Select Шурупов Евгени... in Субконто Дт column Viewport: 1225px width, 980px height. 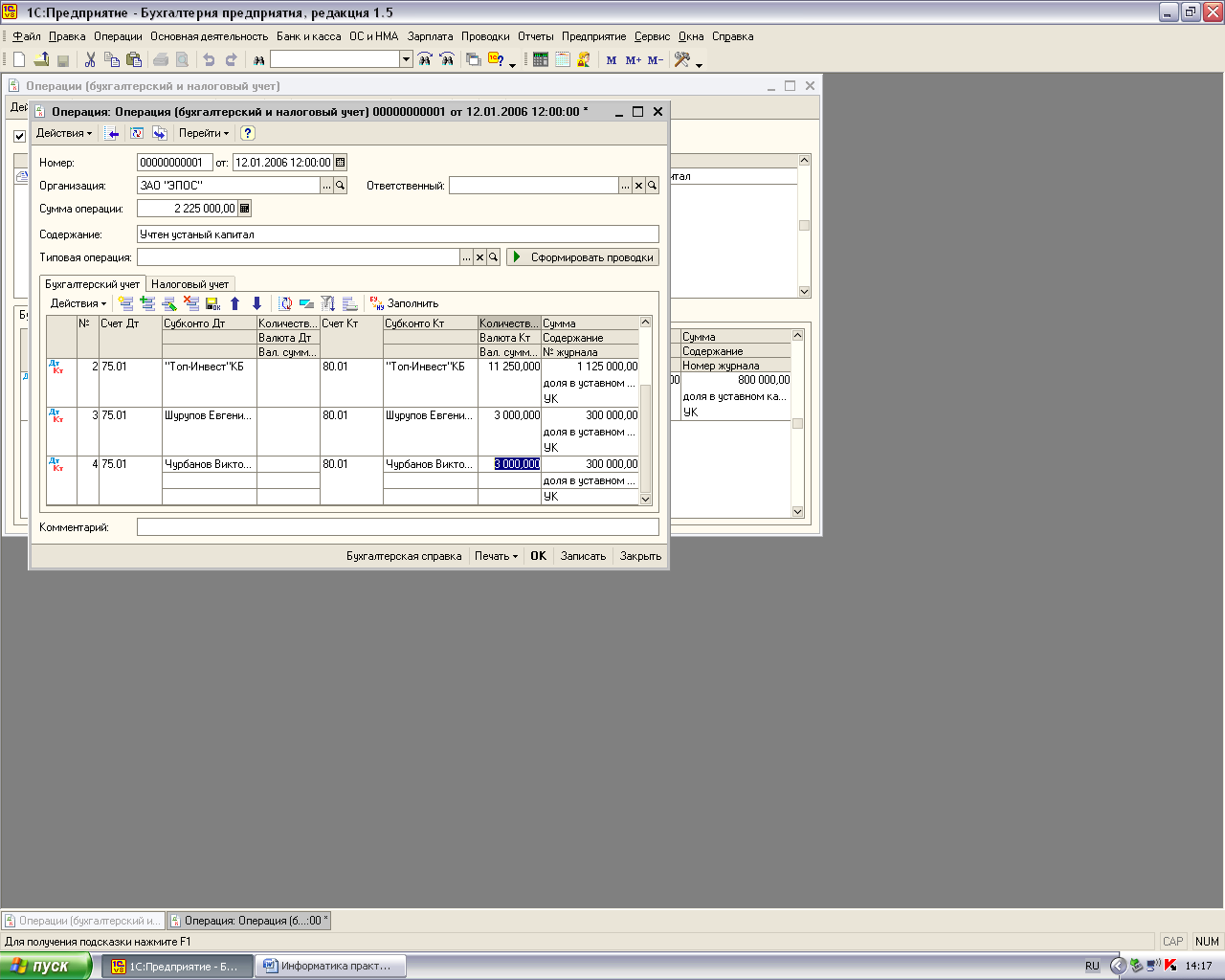point(209,415)
